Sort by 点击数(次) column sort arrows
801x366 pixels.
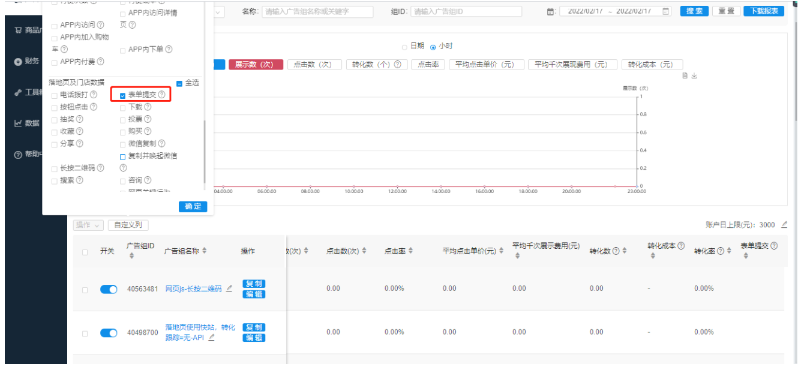(x=364, y=251)
